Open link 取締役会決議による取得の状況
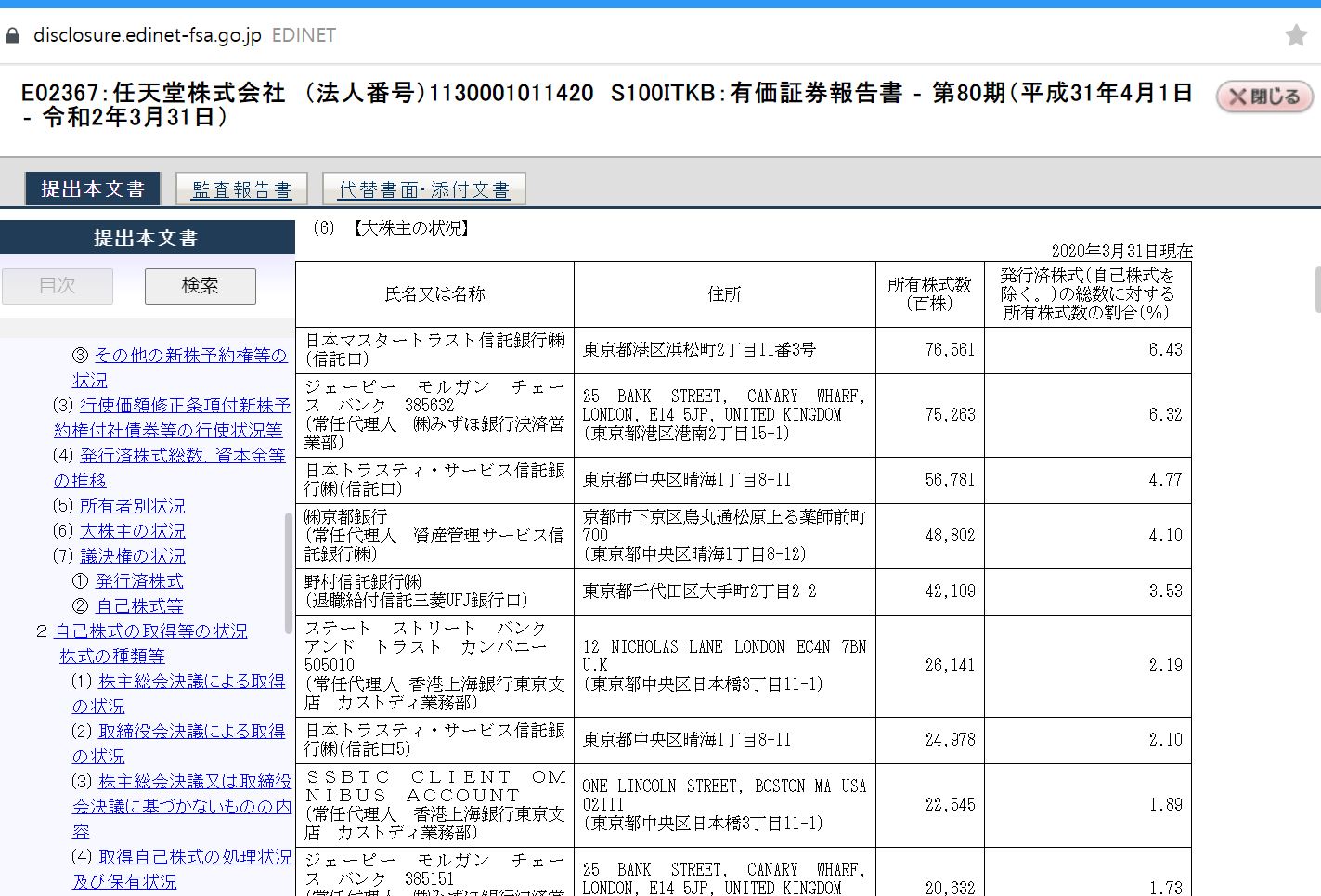Viewport: 1321px width, 896px height. (x=178, y=744)
